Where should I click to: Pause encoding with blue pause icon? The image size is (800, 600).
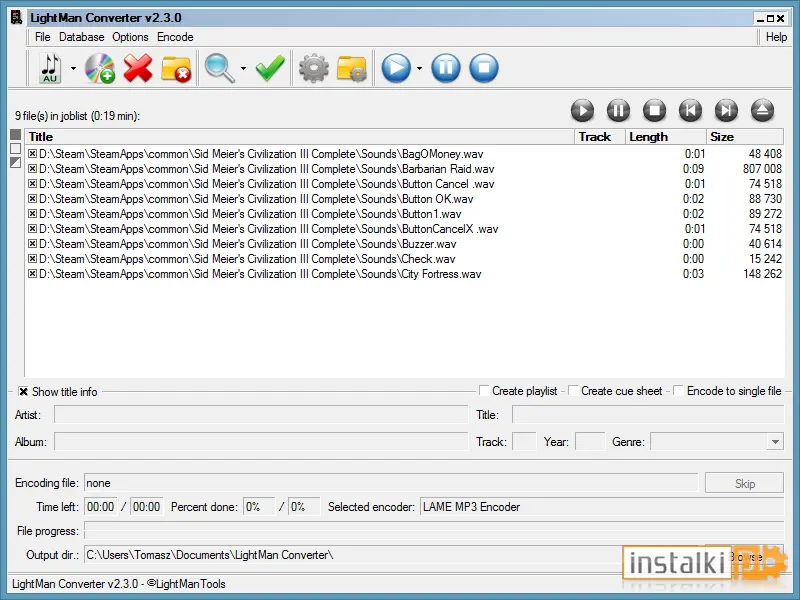click(x=446, y=68)
